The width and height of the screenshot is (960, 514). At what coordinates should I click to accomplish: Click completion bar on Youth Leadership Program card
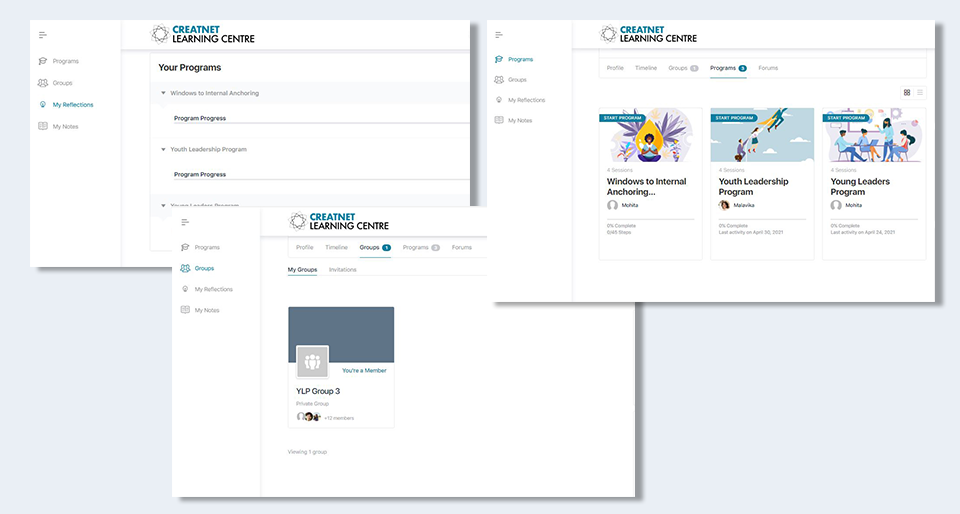(762, 219)
